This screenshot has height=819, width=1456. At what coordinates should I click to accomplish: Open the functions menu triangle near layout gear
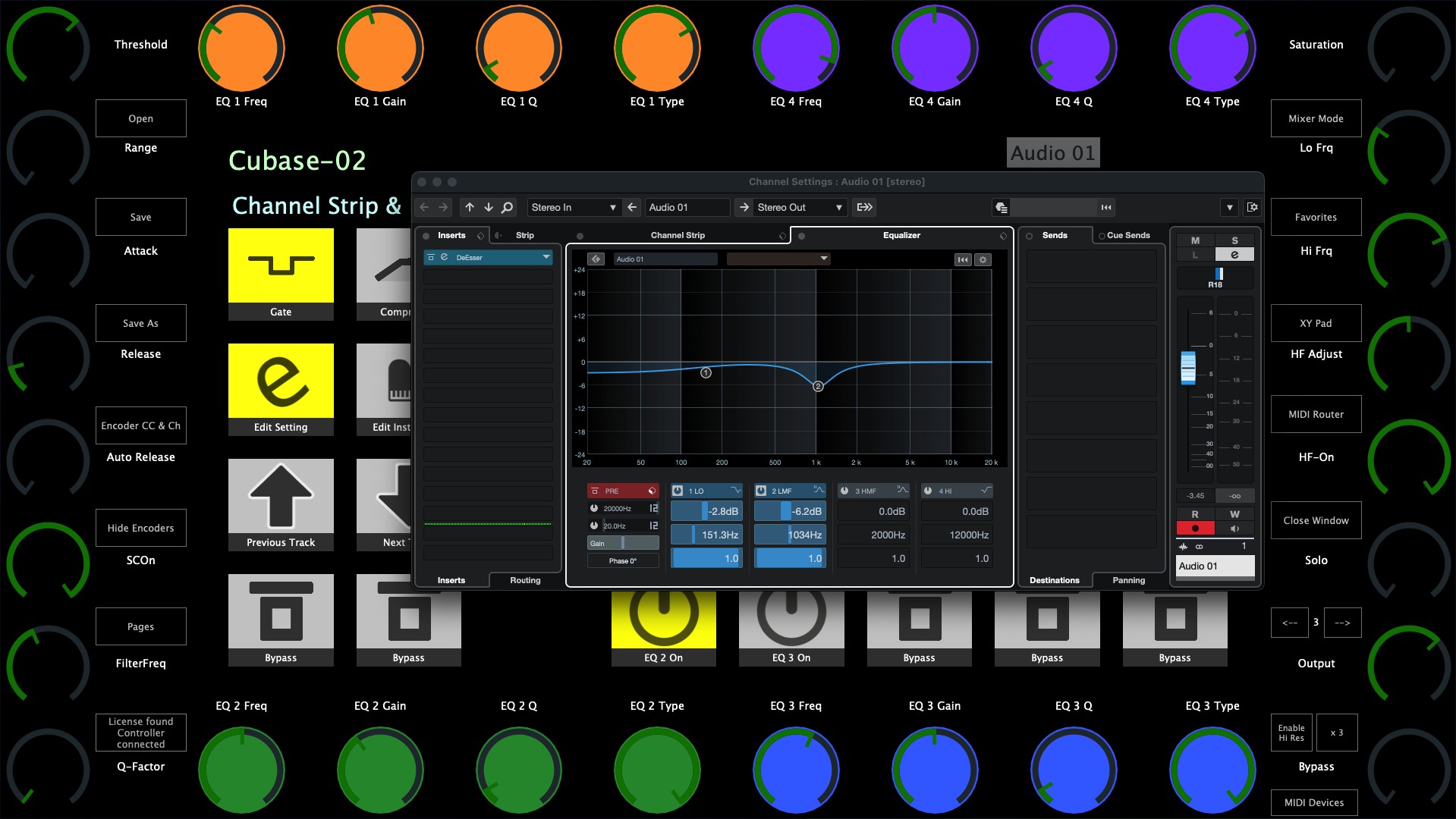(x=1229, y=207)
